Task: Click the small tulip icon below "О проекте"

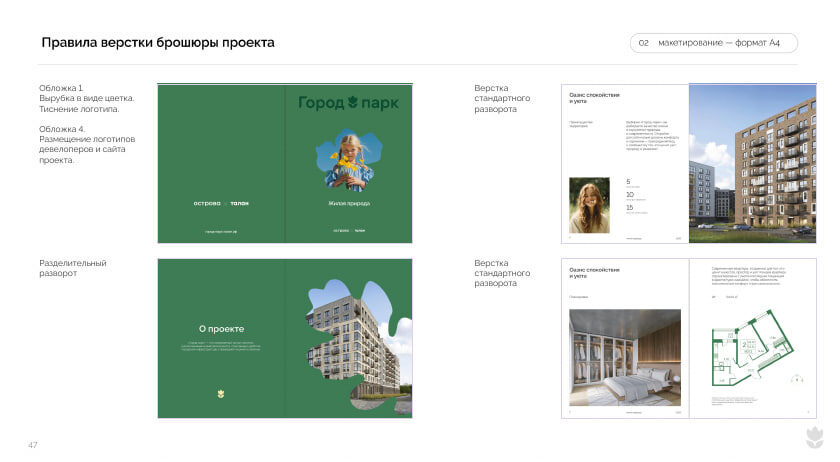Action: point(221,394)
